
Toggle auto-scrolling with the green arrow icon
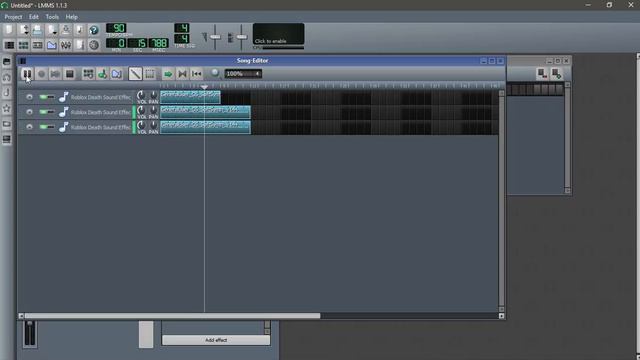[x=168, y=74]
